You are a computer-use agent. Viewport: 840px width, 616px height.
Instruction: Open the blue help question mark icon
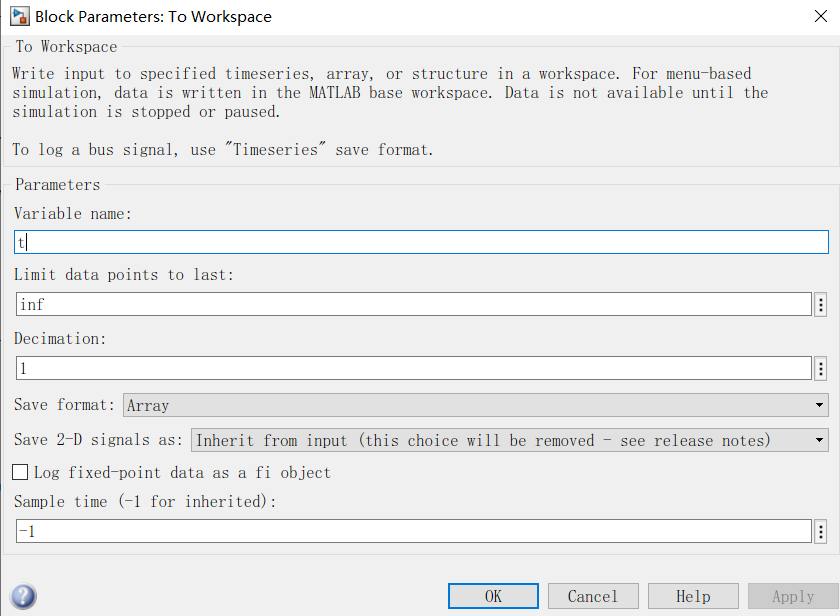coord(23,596)
